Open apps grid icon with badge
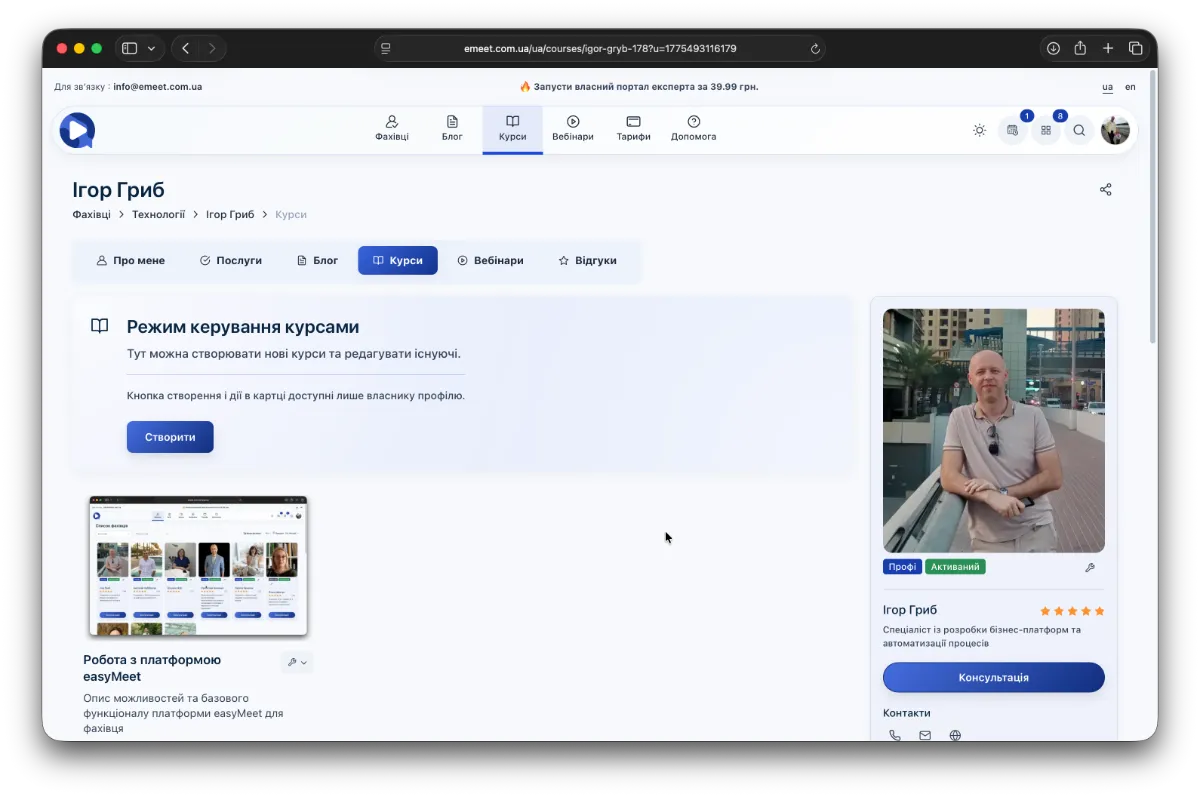This screenshot has height=797, width=1200. click(x=1046, y=130)
